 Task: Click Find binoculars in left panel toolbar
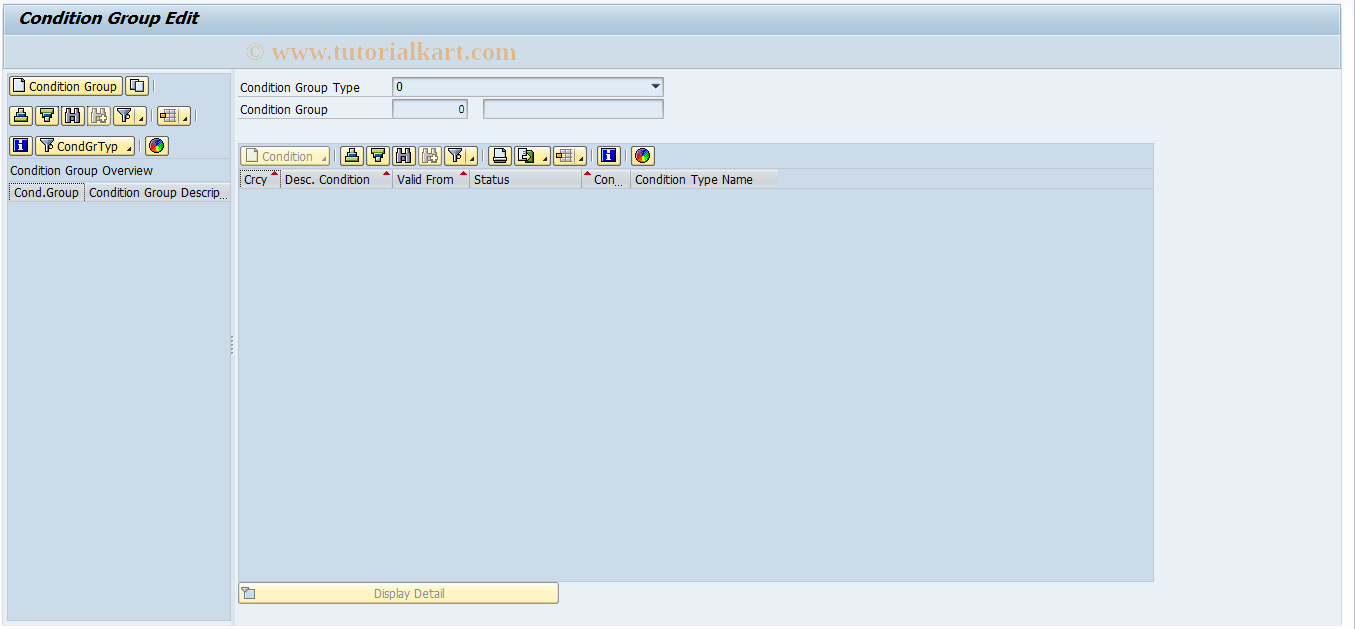(73, 116)
